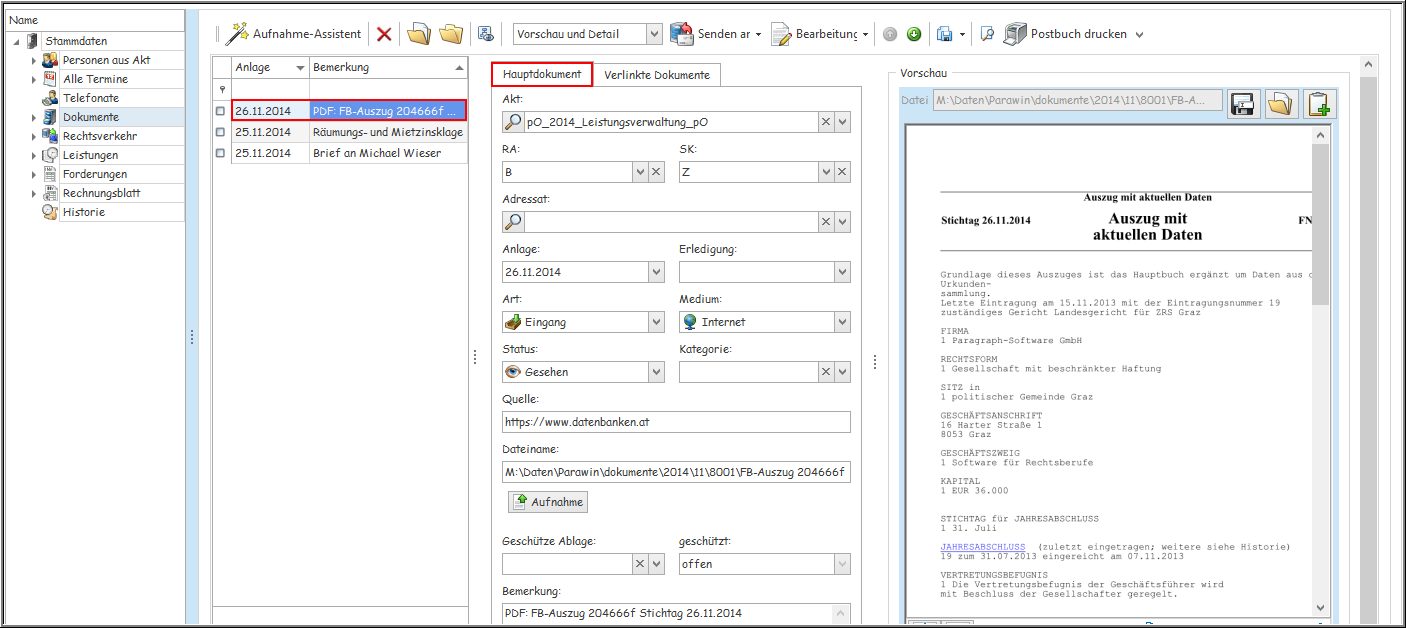Click the floppy disk save icon in Vorschau
This screenshot has width=1406, height=628.
[x=1243, y=103]
